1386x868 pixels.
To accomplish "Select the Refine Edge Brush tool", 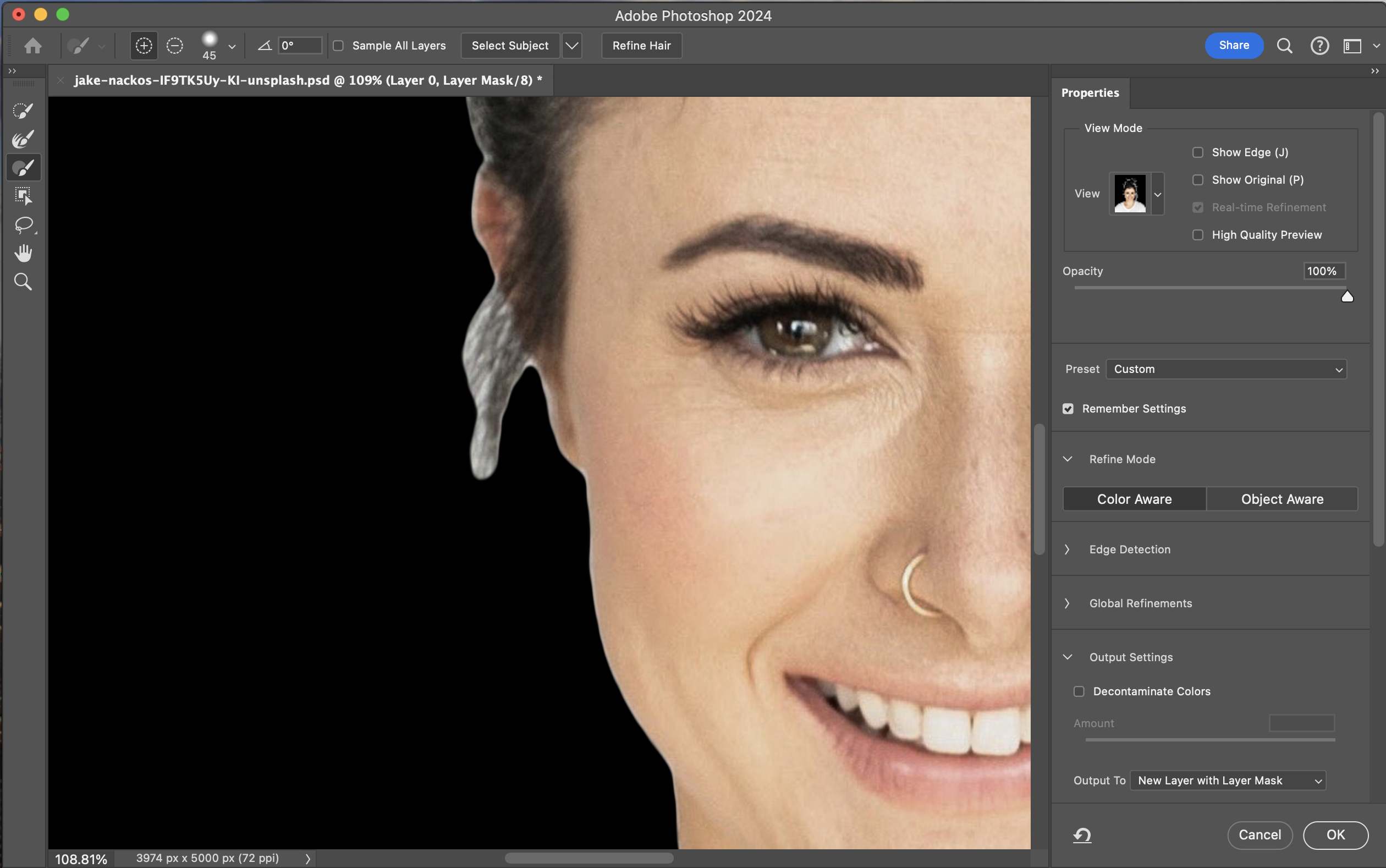I will coord(23,140).
